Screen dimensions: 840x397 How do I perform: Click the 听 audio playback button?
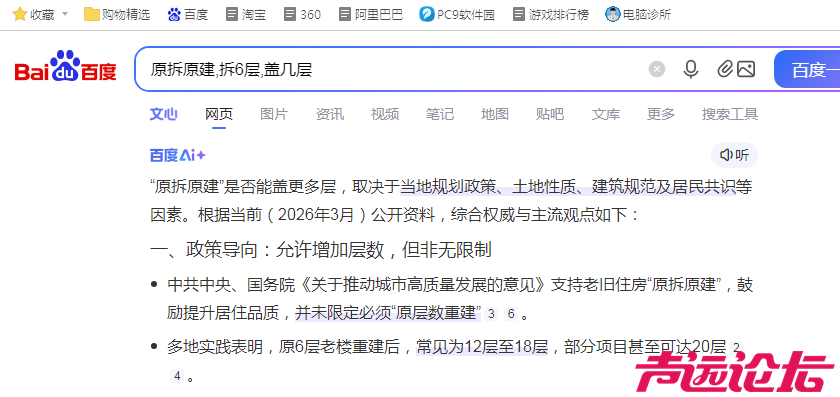[x=734, y=155]
